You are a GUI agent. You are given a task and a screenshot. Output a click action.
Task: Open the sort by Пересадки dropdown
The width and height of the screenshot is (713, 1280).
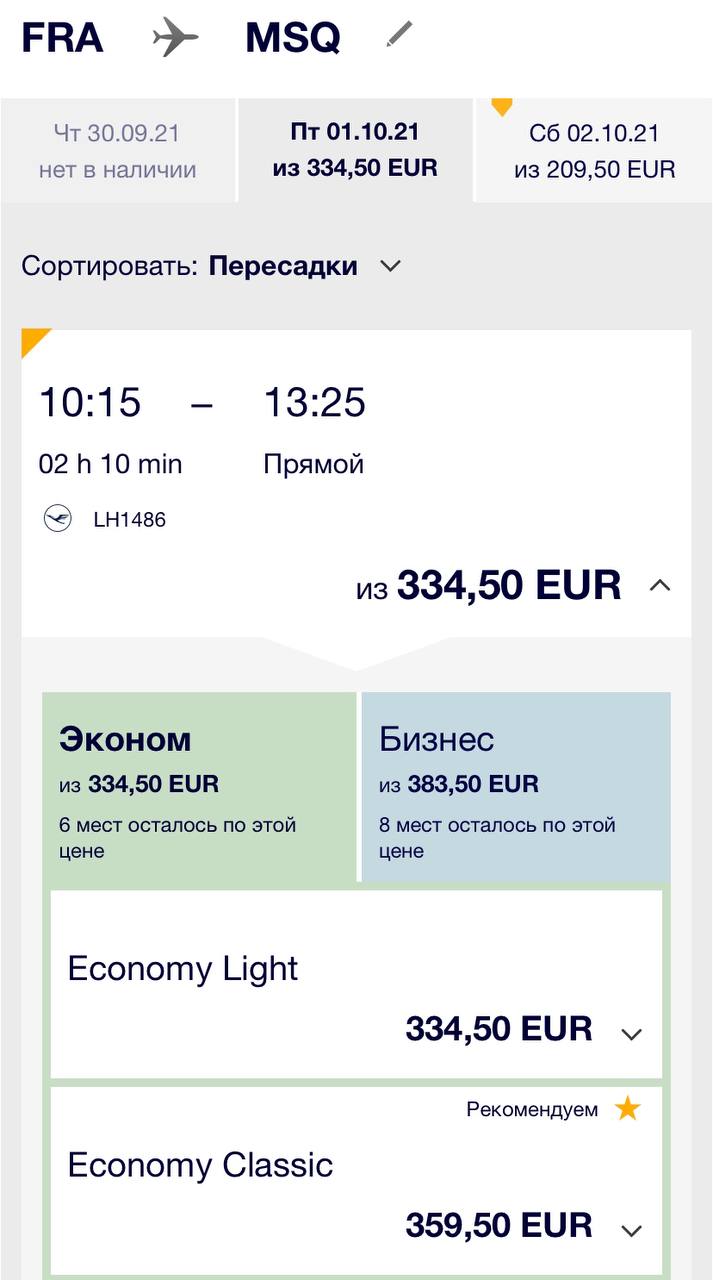point(390,266)
